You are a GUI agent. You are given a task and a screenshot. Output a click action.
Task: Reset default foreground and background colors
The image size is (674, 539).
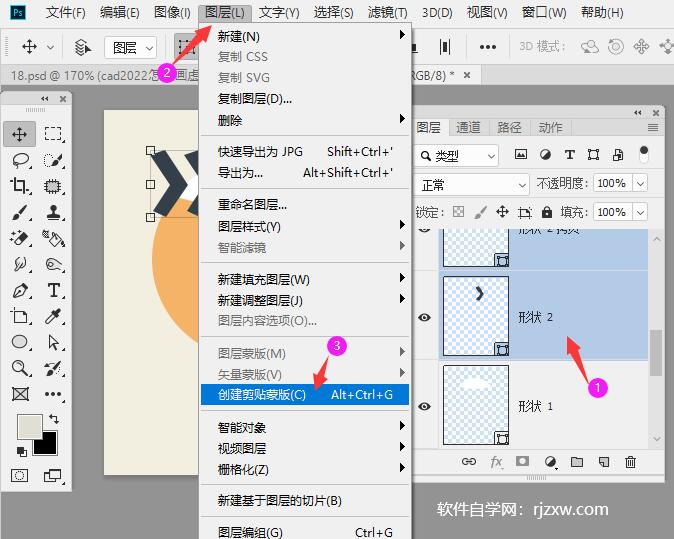pyautogui.click(x=21, y=452)
